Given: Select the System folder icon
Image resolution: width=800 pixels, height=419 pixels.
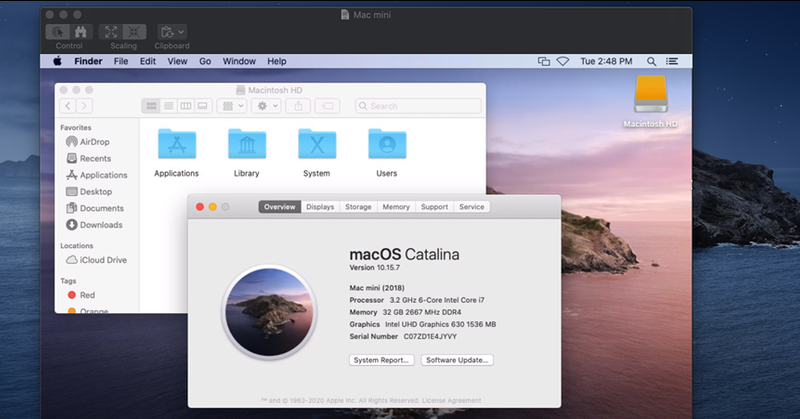Looking at the screenshot, I should 317,144.
